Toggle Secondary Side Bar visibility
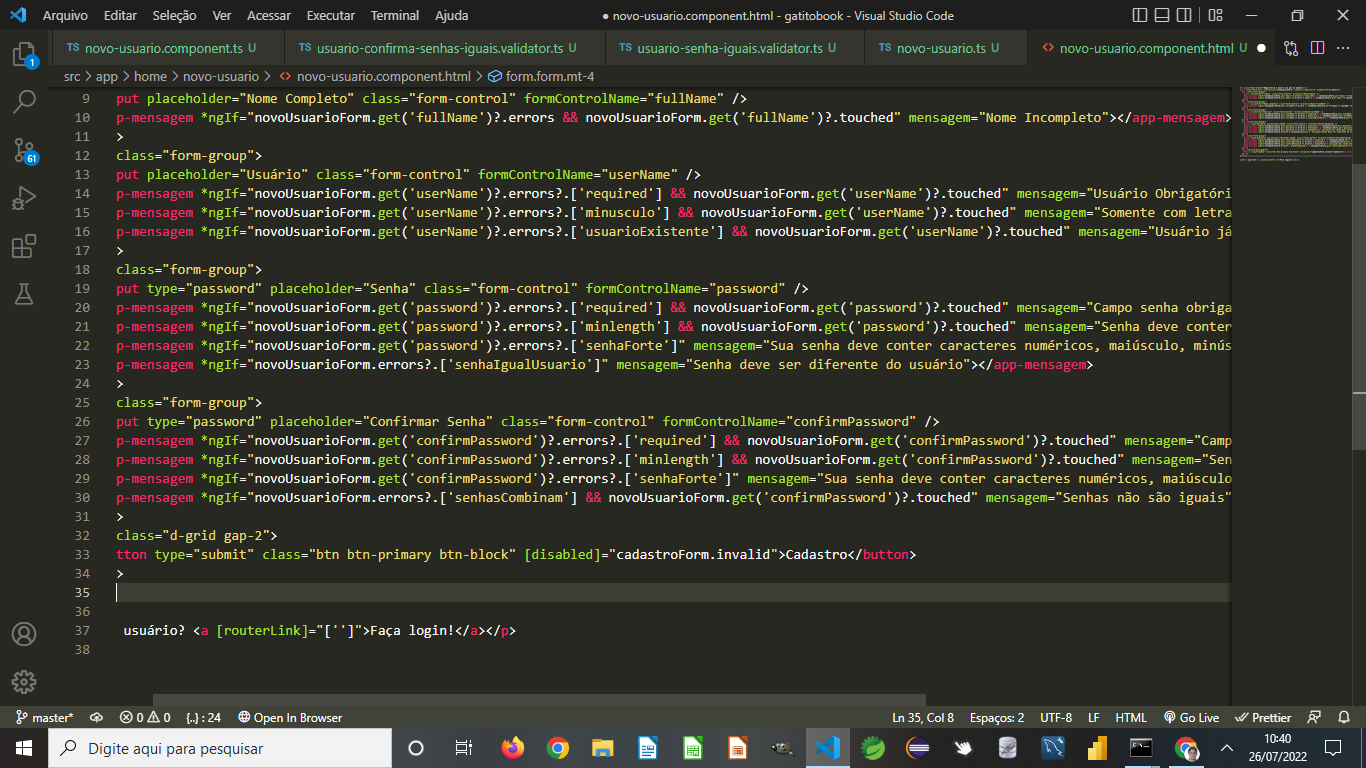 coord(1185,15)
